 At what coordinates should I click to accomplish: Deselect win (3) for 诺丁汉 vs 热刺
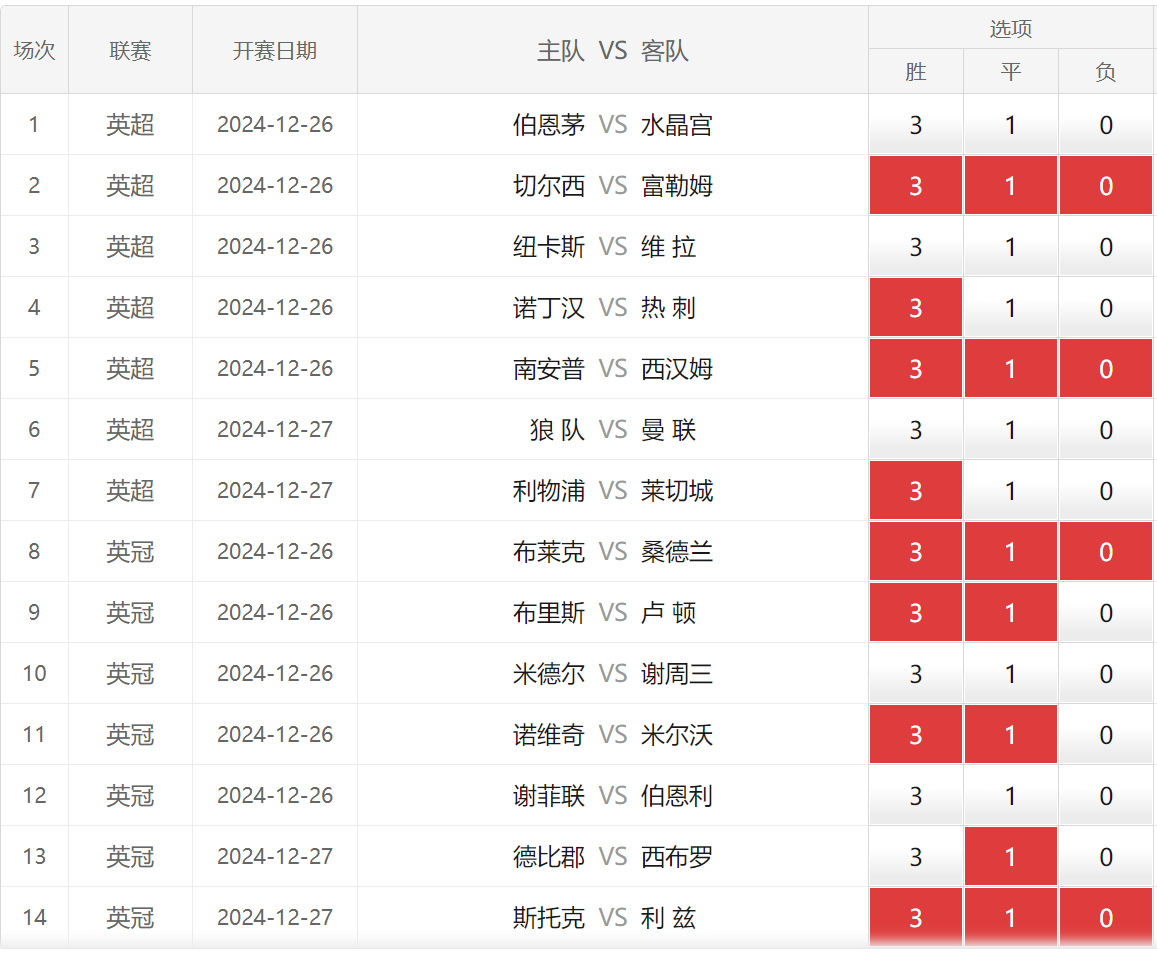[x=916, y=308]
